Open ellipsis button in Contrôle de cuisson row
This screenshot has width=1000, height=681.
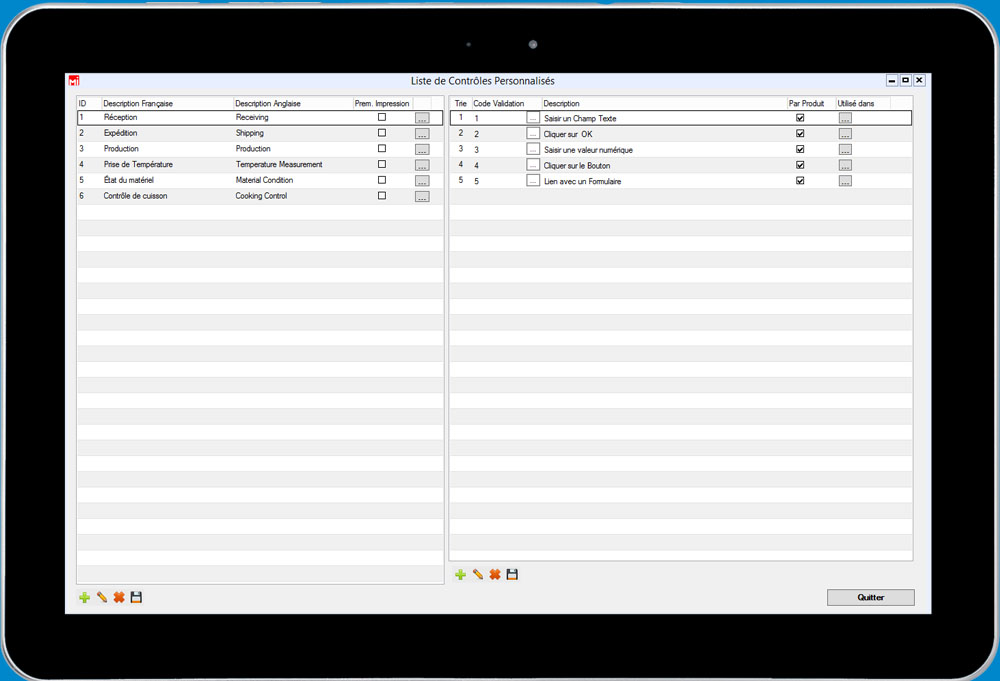coord(422,196)
